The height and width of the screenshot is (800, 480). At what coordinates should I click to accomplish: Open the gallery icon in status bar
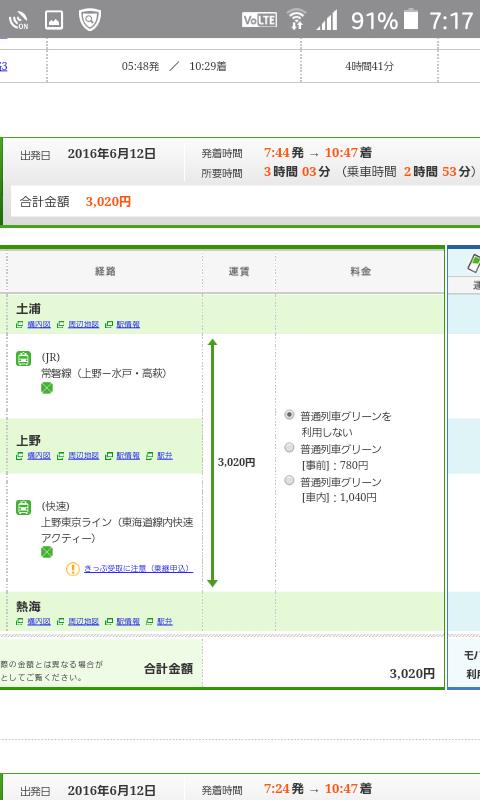tap(54, 20)
